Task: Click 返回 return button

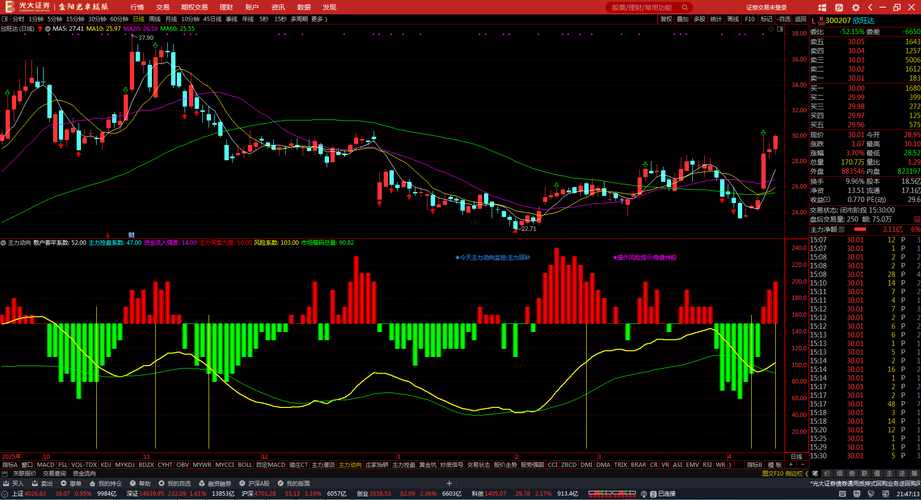Action: (801, 19)
